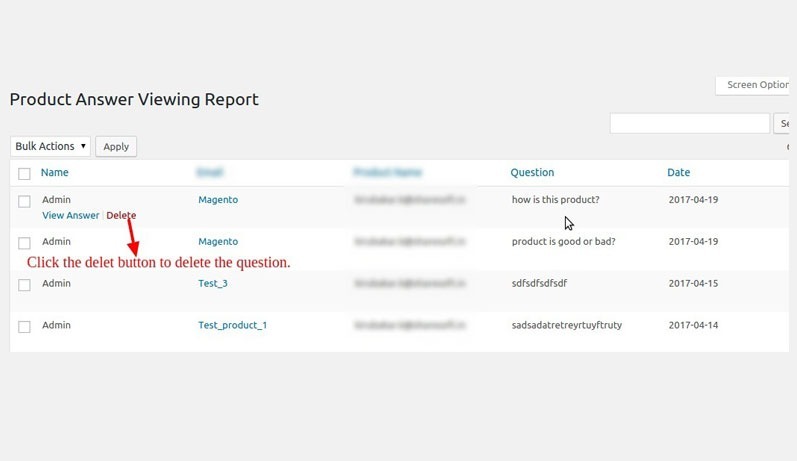797x461 pixels.
Task: Select the checkbox in the Test_3 row
Action: point(24,285)
